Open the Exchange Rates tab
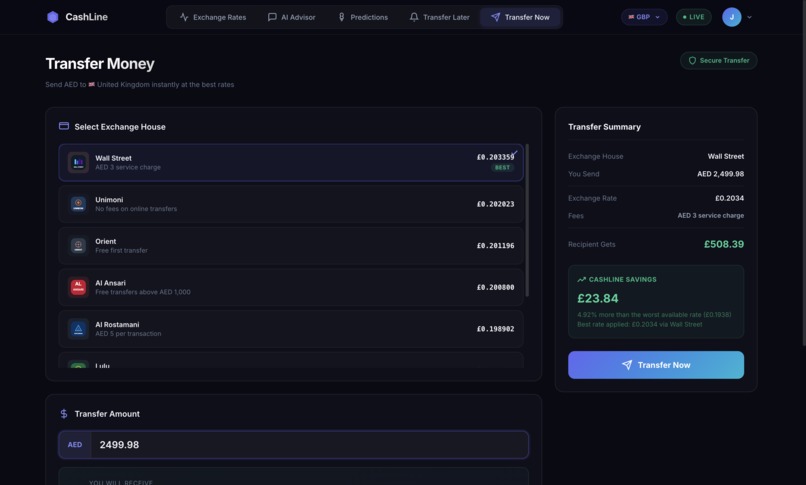806x485 pixels. tap(213, 17)
